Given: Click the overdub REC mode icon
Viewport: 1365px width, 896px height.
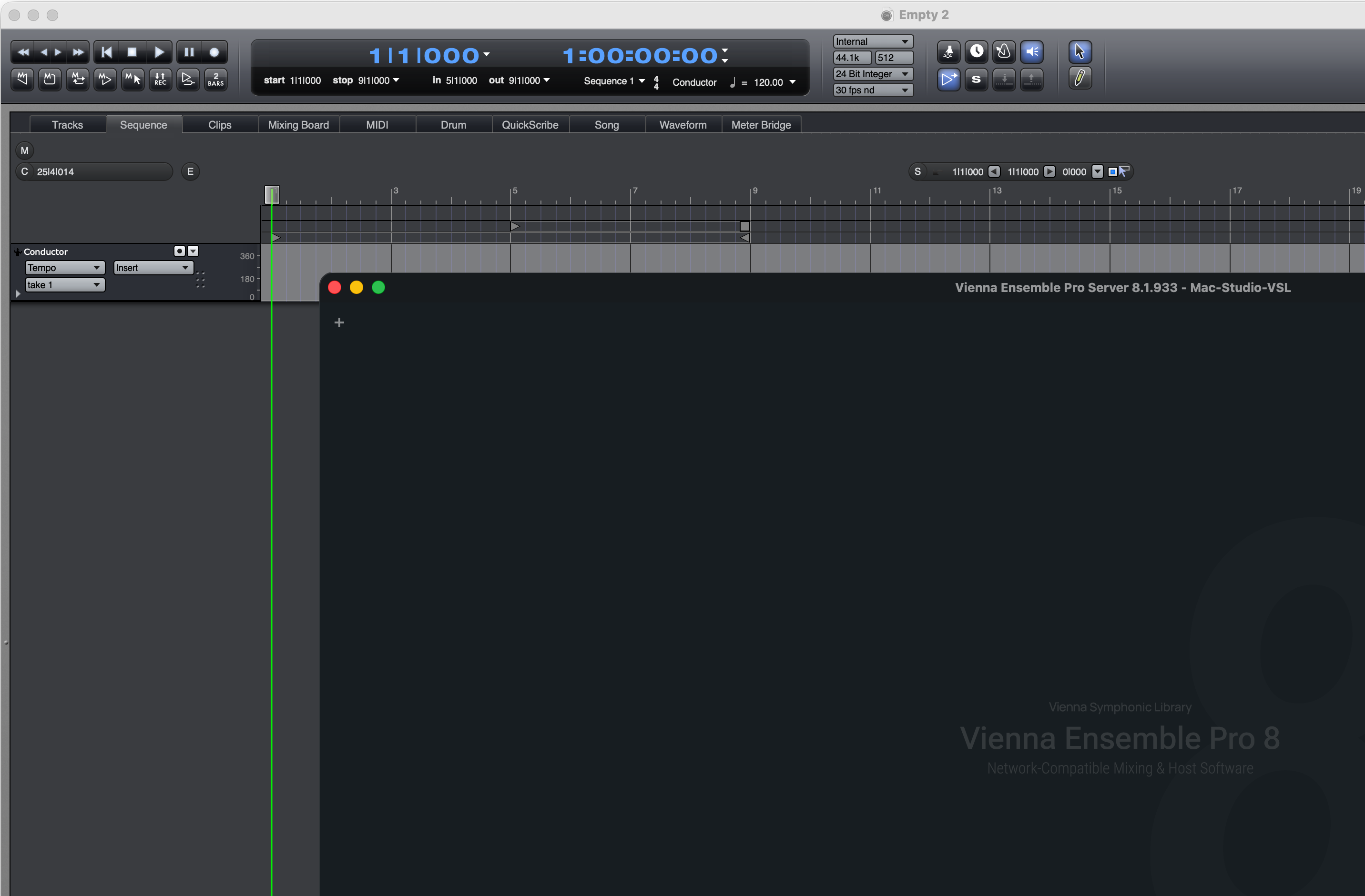Looking at the screenshot, I should 161,79.
